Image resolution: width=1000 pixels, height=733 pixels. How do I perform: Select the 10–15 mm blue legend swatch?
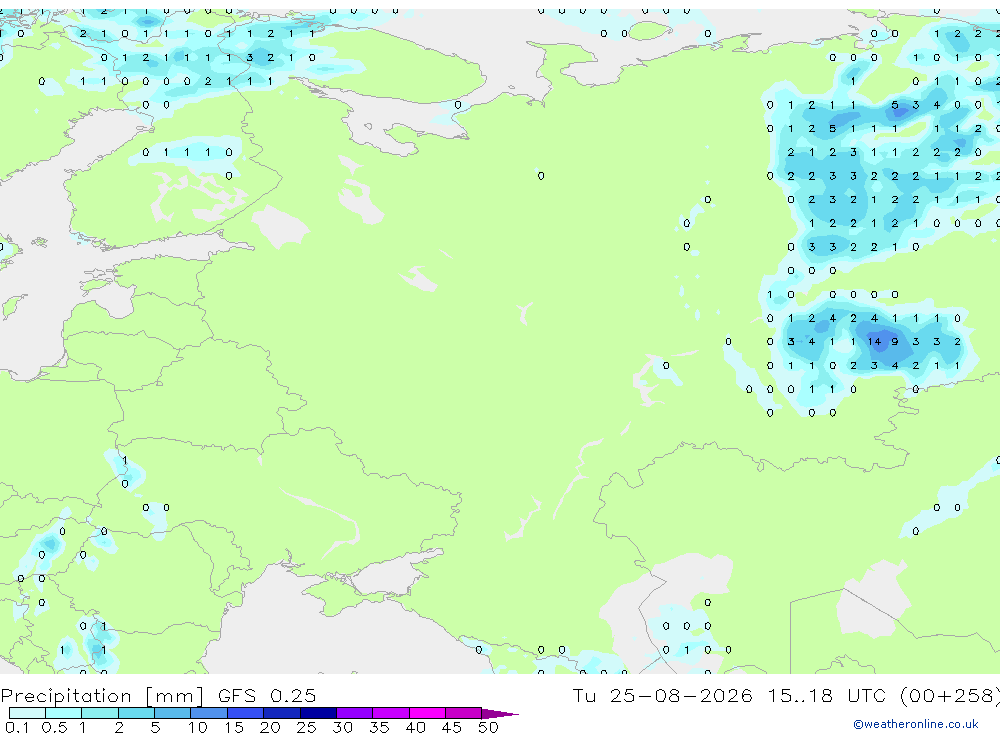pos(209,713)
